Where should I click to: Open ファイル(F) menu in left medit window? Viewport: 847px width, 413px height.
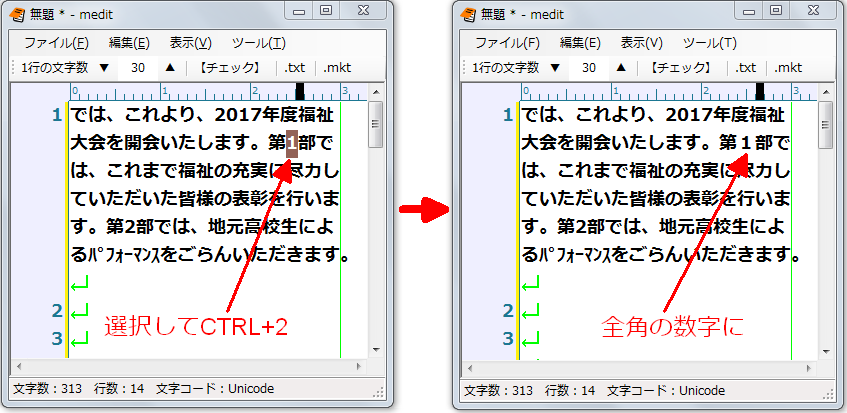[56, 43]
